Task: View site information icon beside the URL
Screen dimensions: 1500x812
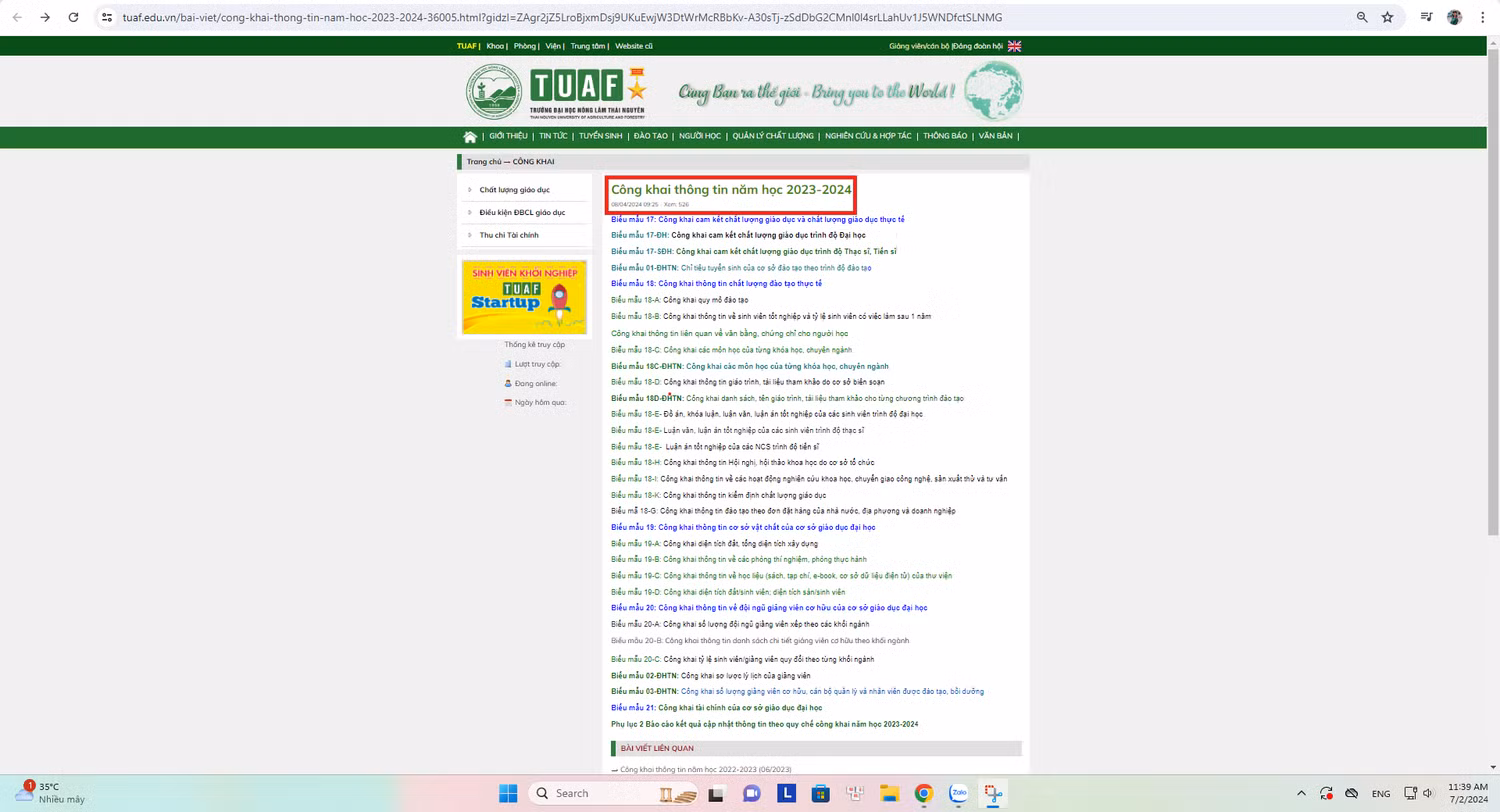Action: click(x=108, y=17)
